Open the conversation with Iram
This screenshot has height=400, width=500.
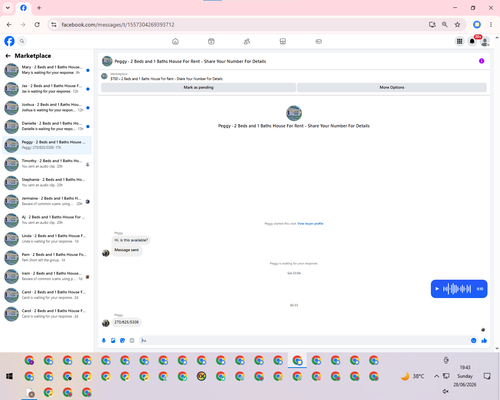(x=47, y=276)
